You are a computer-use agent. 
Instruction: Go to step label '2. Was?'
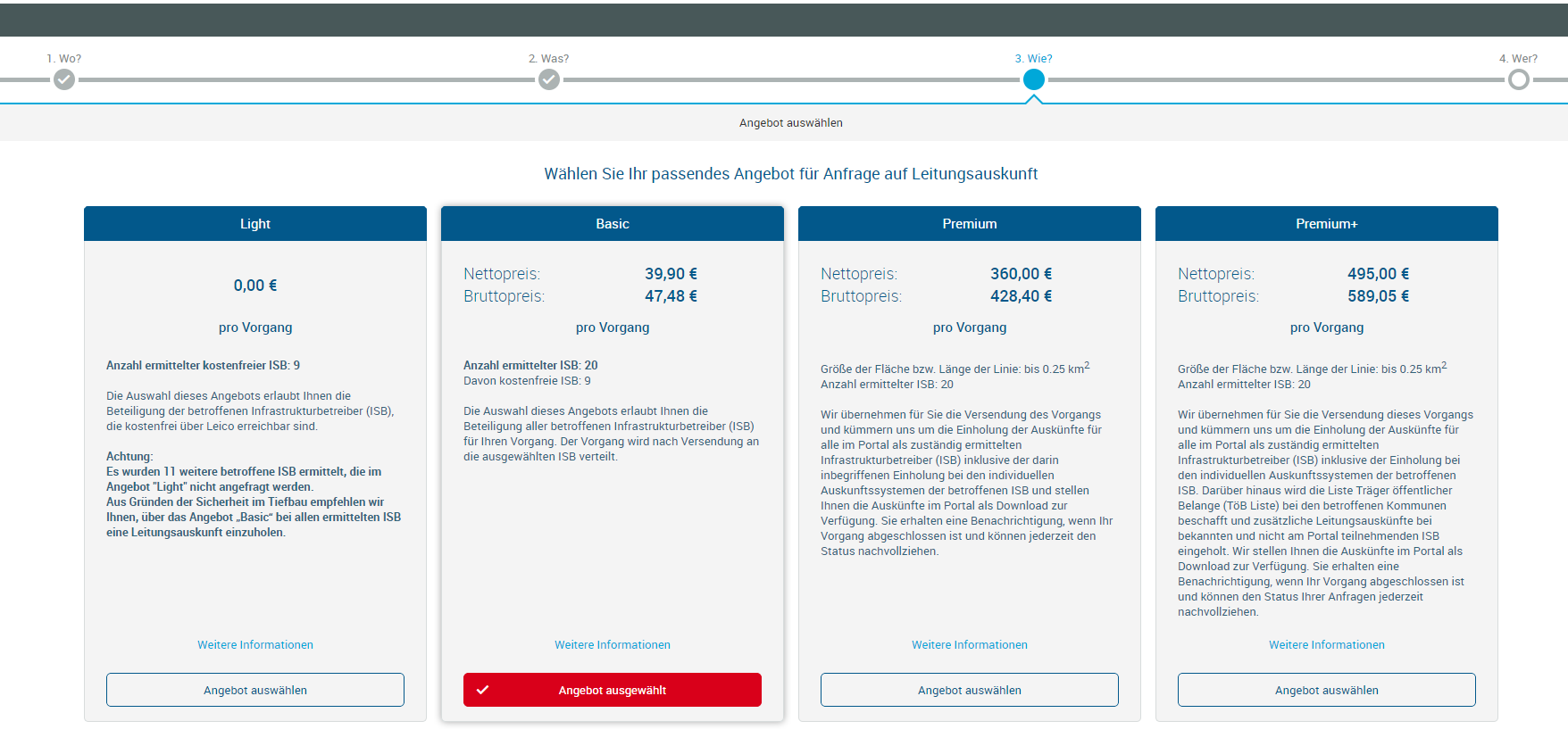(548, 59)
